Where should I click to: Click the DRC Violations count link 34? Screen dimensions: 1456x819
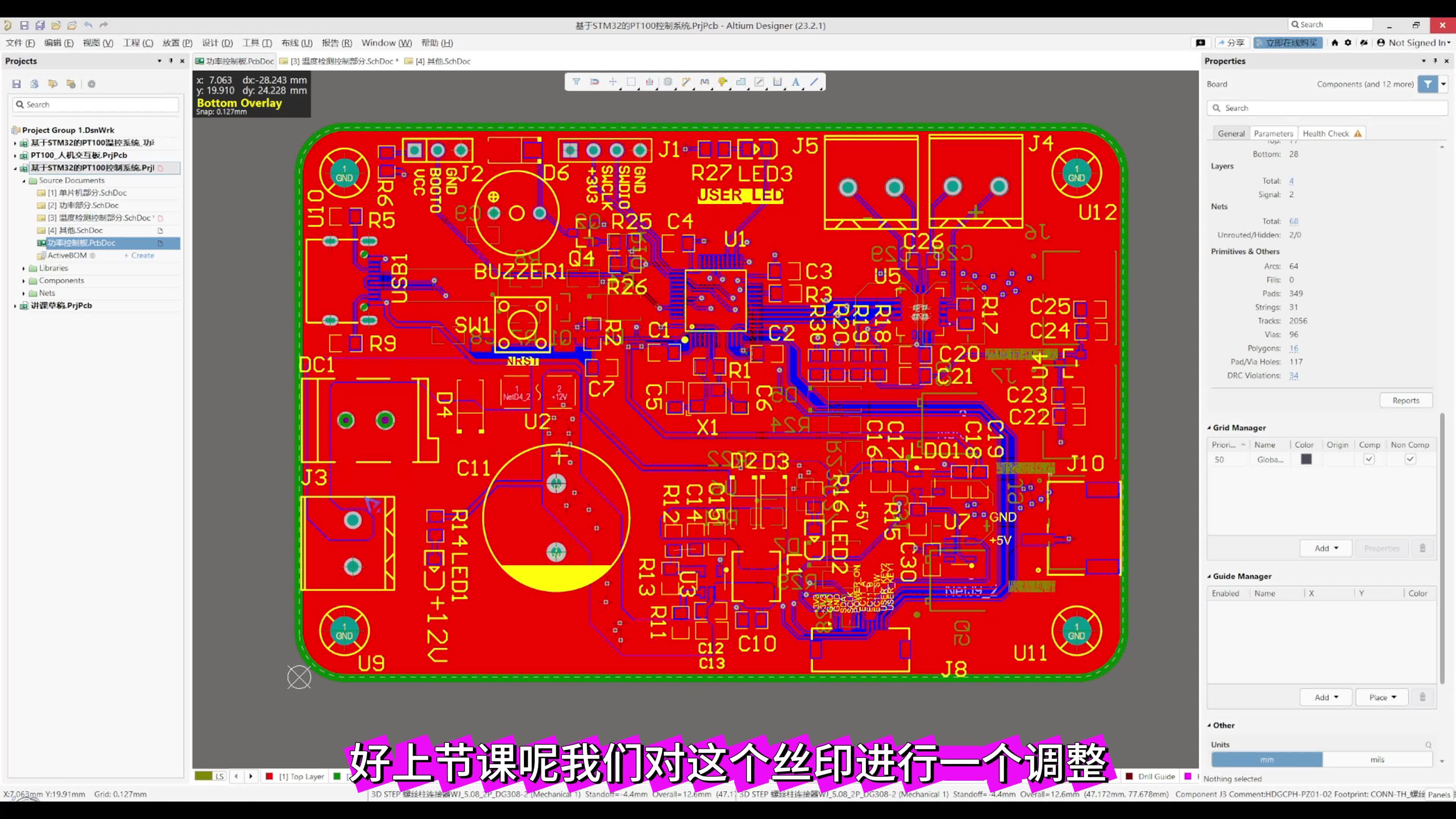1294,375
